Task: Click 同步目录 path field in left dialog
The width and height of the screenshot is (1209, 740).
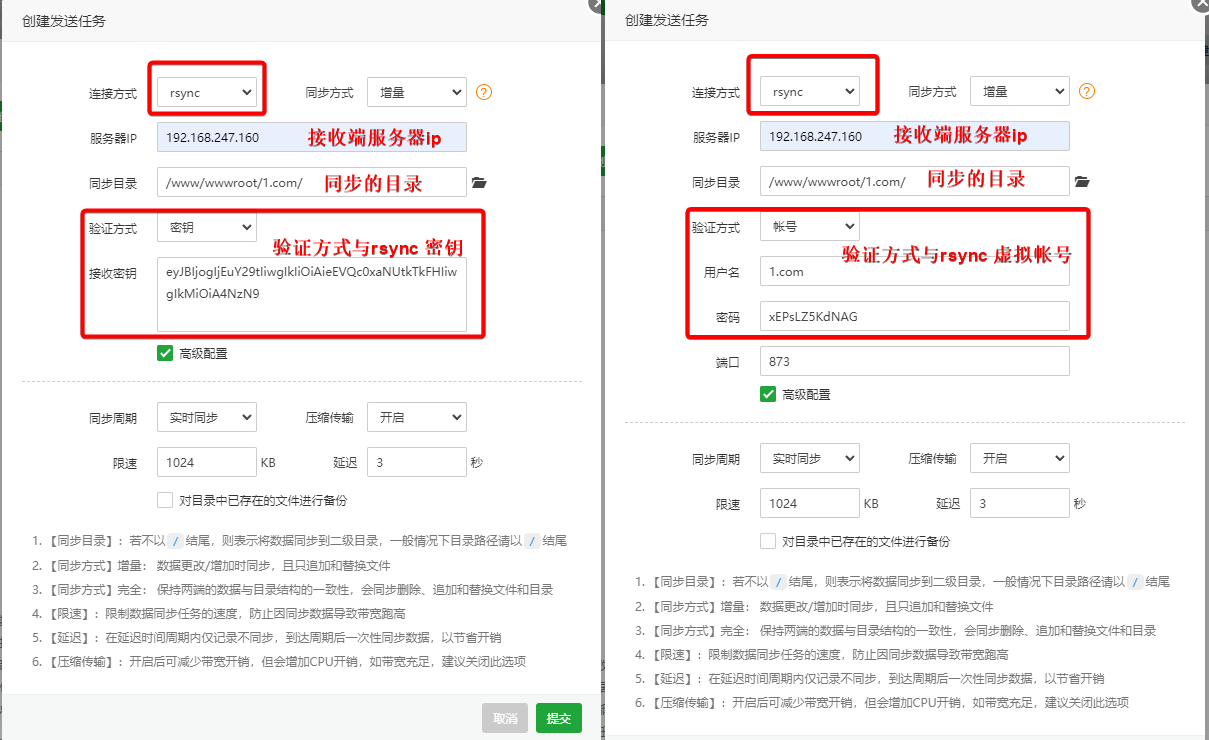Action: point(312,182)
